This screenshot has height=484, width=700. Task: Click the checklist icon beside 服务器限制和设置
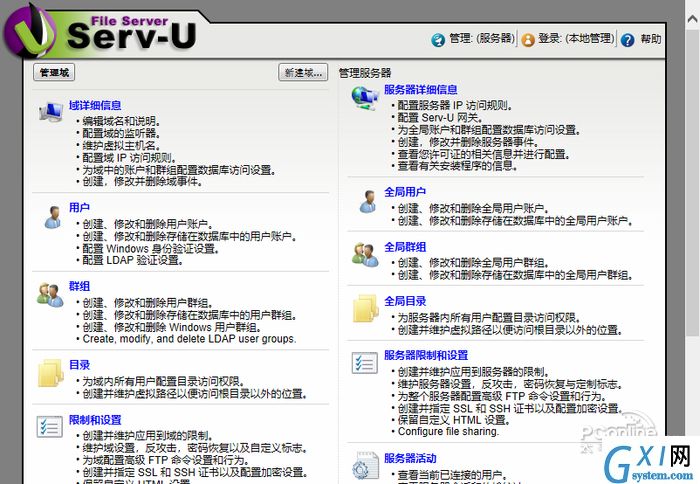[364, 363]
